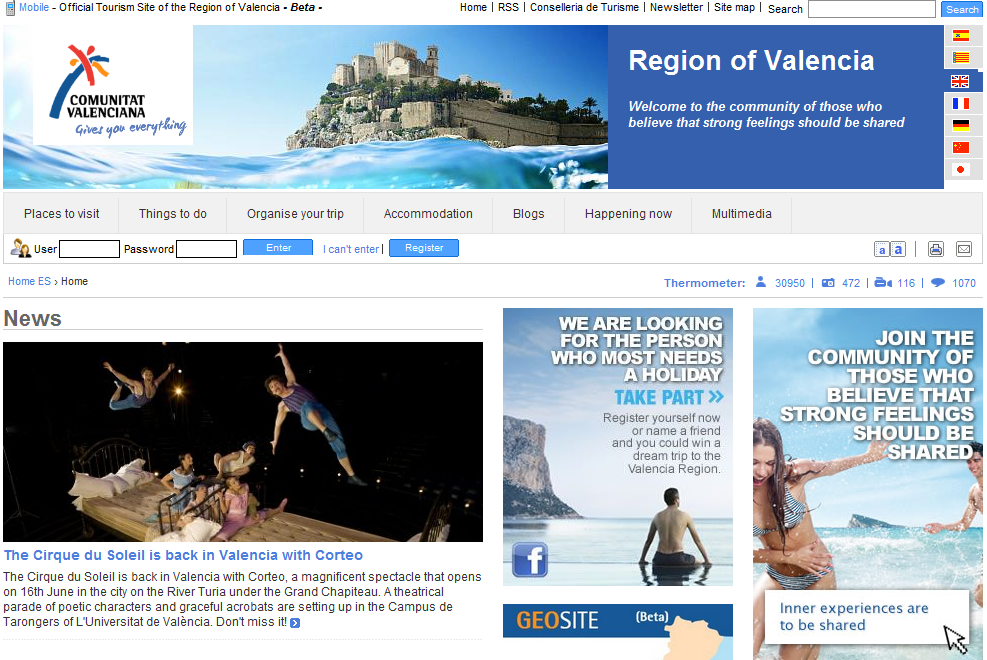Open the Happening now menu
Image resolution: width=987 pixels, height=660 pixels.
[x=628, y=214]
